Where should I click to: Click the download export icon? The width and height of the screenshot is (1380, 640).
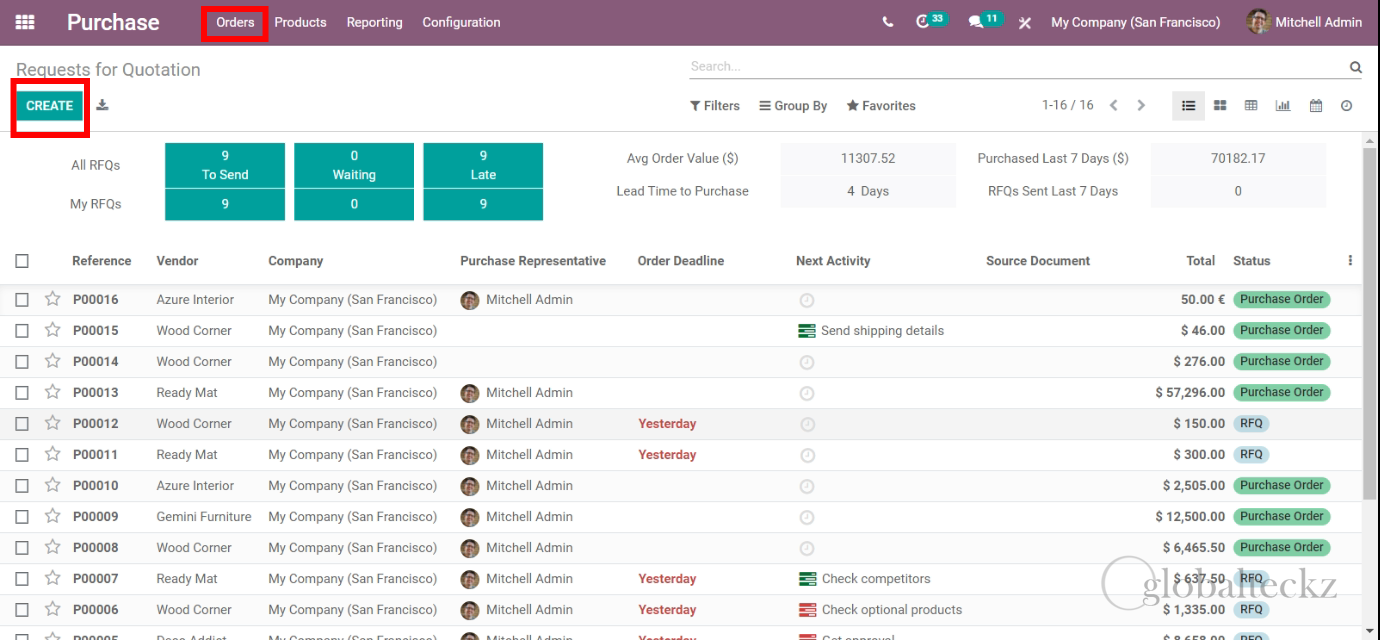[102, 105]
